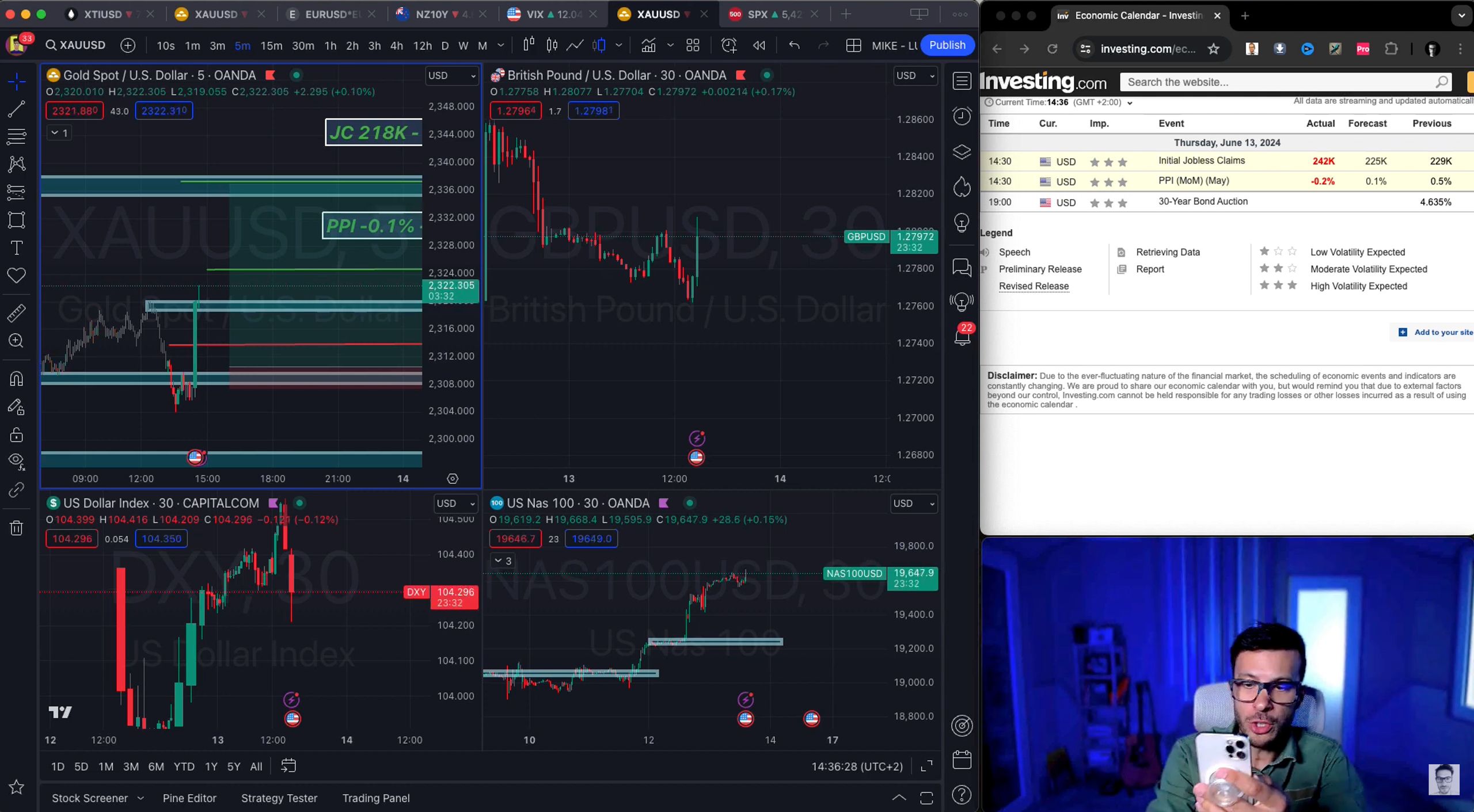The image size is (1474, 812).
Task: Hide all drawings with the eye icon
Action: point(17,462)
